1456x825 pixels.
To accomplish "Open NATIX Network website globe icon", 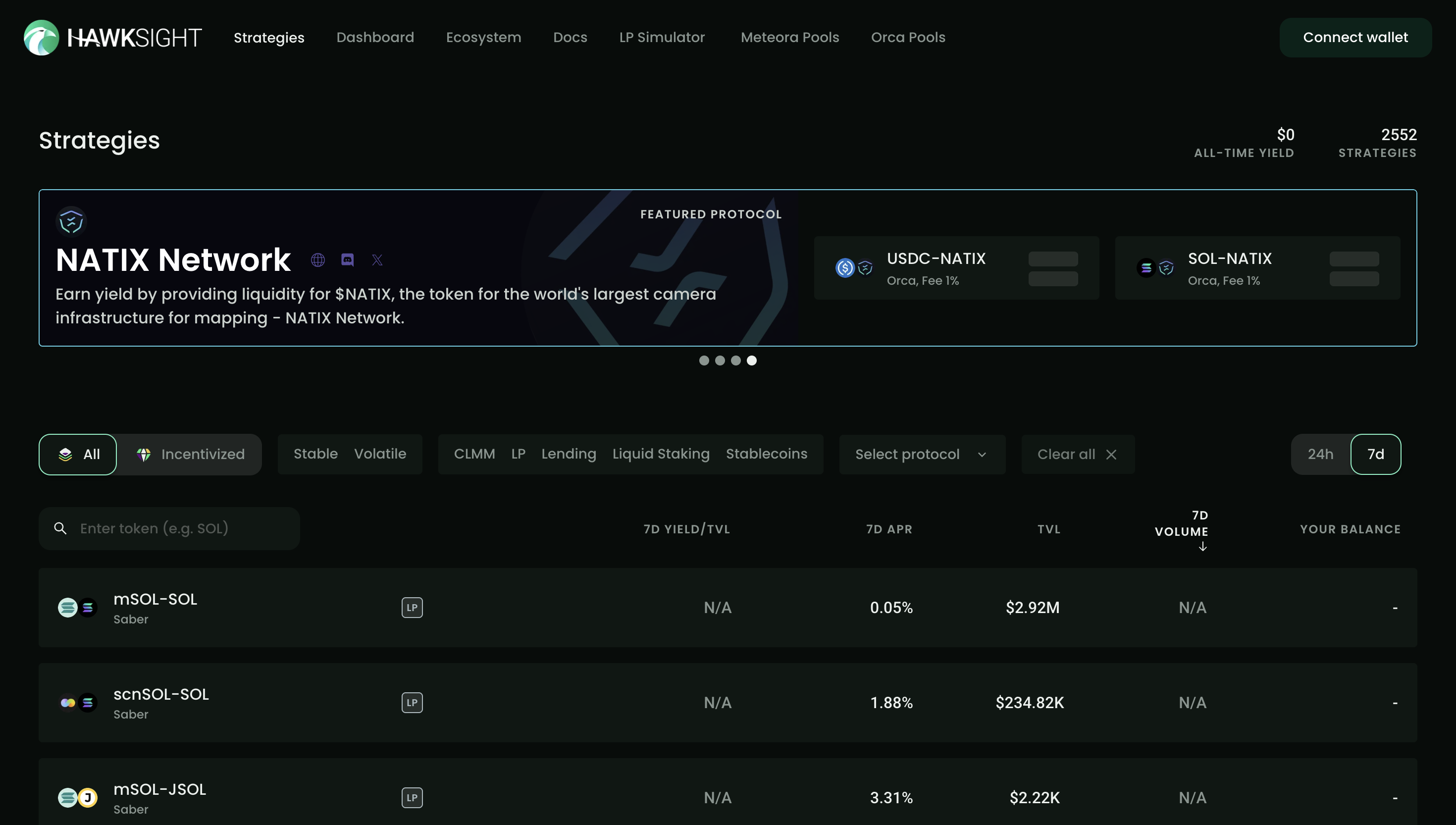I will point(318,260).
